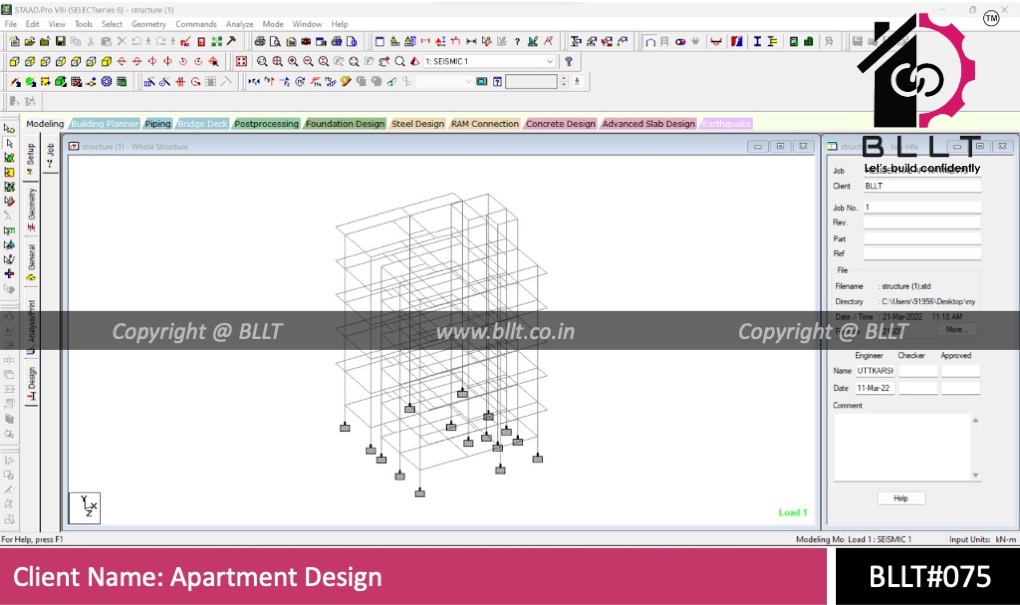This screenshot has height=605, width=1020.
Task: Switch to the Postprocessing tab
Action: click(266, 124)
